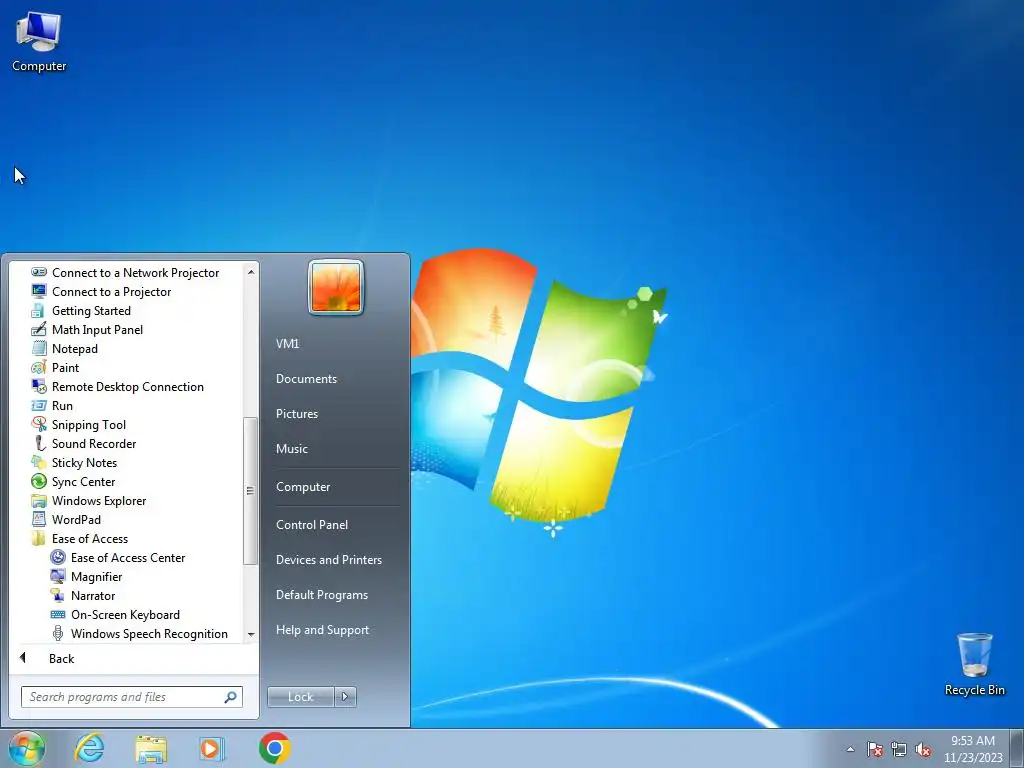The height and width of the screenshot is (768, 1024).
Task: Open the Recycle Bin desktop icon
Action: [974, 664]
